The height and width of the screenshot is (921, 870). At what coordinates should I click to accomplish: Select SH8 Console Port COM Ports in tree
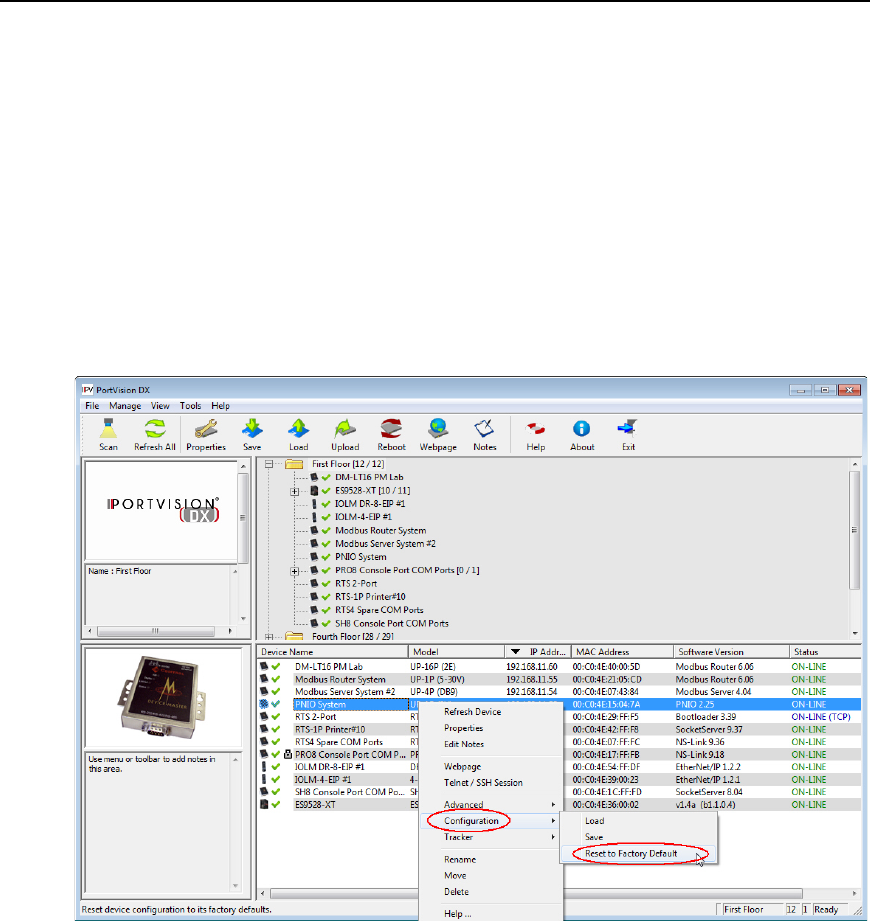(x=392, y=623)
